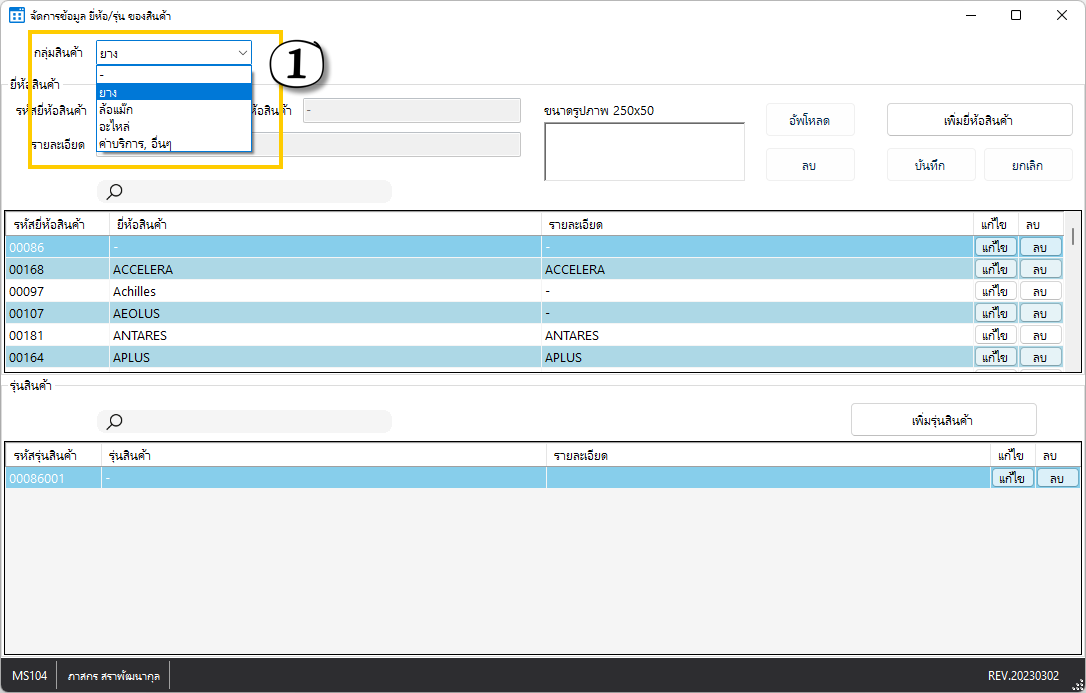Add a model with เพิ่มรุ่นสินค้า button
Screen dimensions: 1086x693
tap(943, 420)
